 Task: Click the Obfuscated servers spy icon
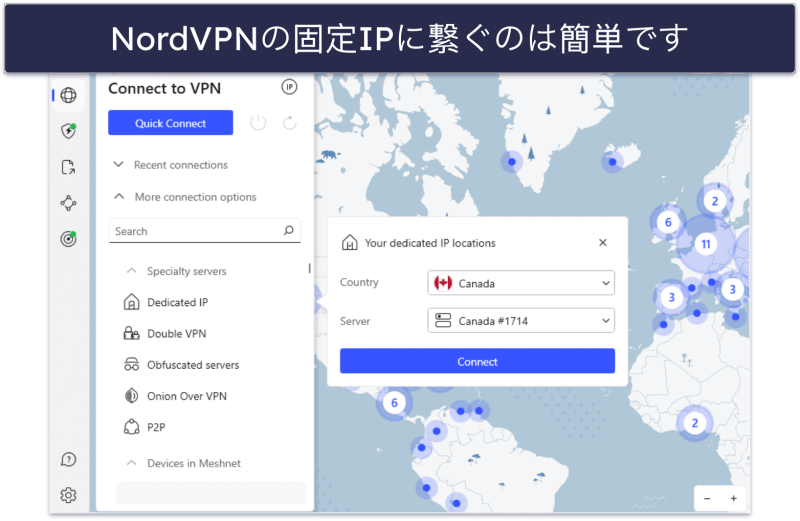[132, 364]
